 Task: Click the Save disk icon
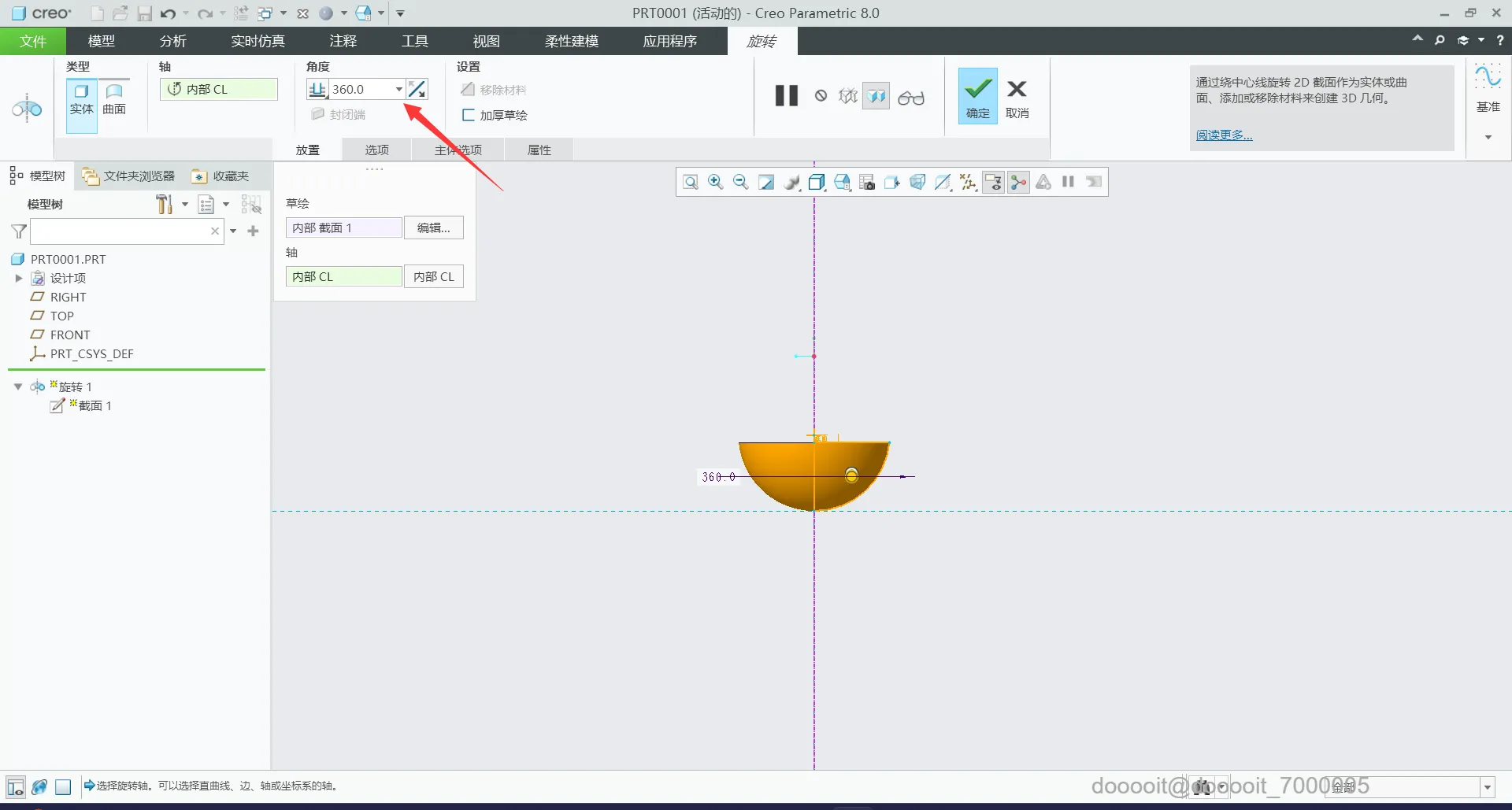coord(144,13)
